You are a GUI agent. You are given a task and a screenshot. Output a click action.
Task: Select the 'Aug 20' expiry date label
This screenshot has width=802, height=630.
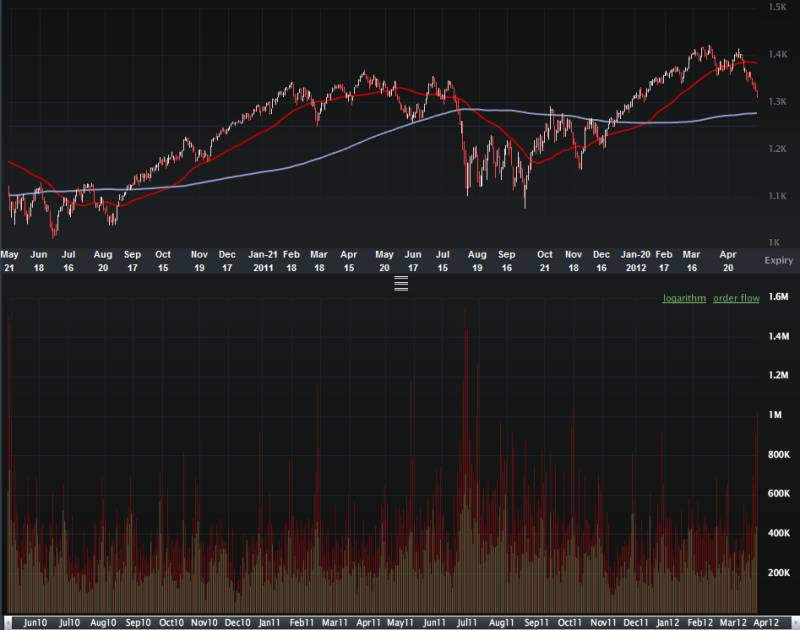coord(103,261)
